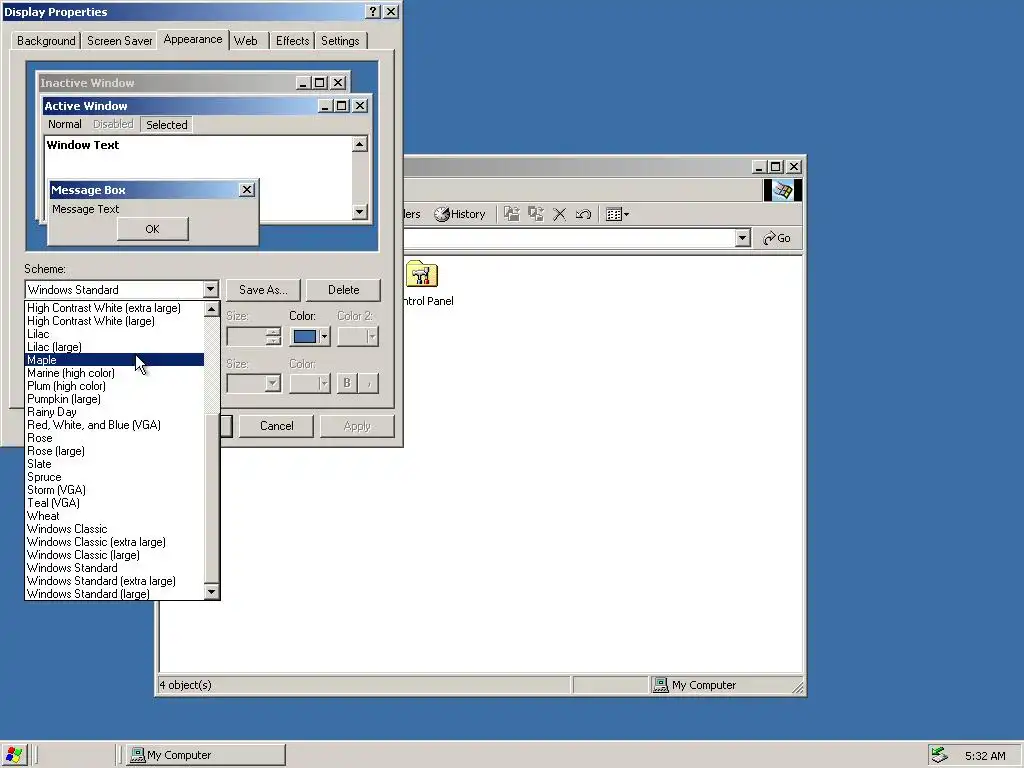Click the Start button Windows flag
The image size is (1024, 768).
13,755
